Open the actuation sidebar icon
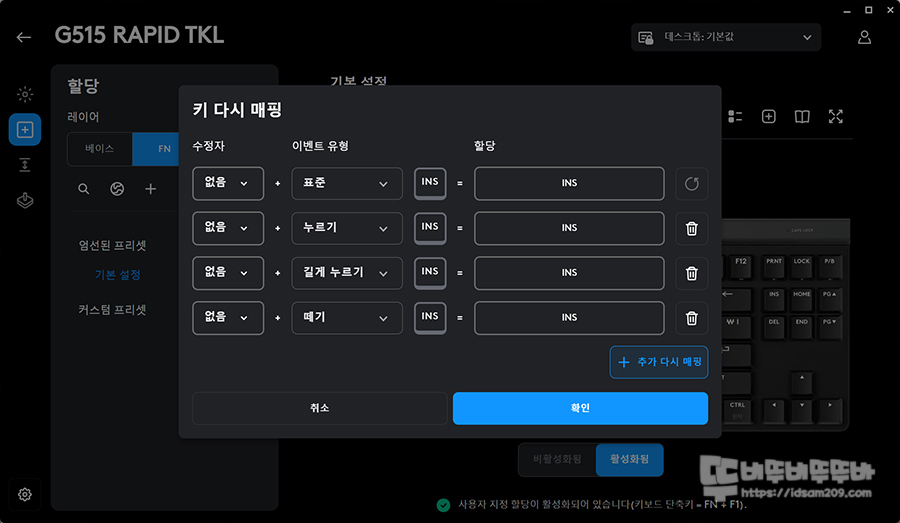 (25, 165)
